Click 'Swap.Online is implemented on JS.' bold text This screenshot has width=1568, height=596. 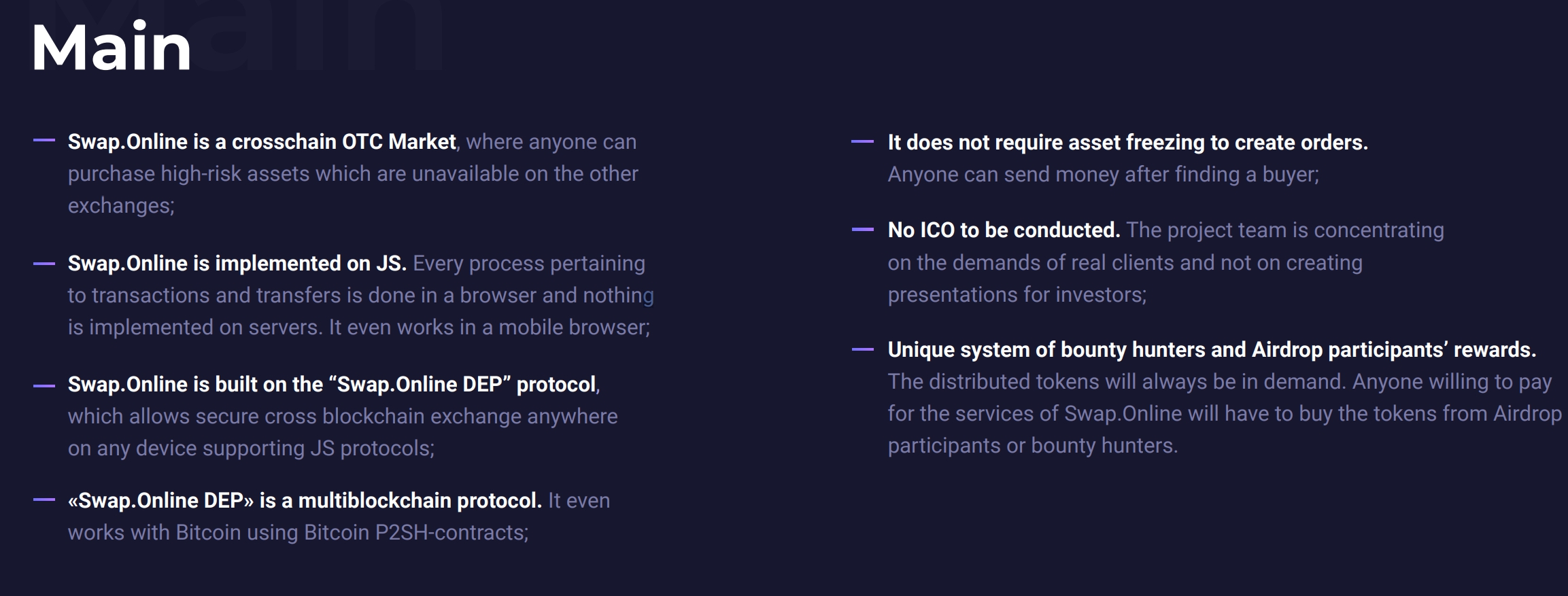(237, 263)
